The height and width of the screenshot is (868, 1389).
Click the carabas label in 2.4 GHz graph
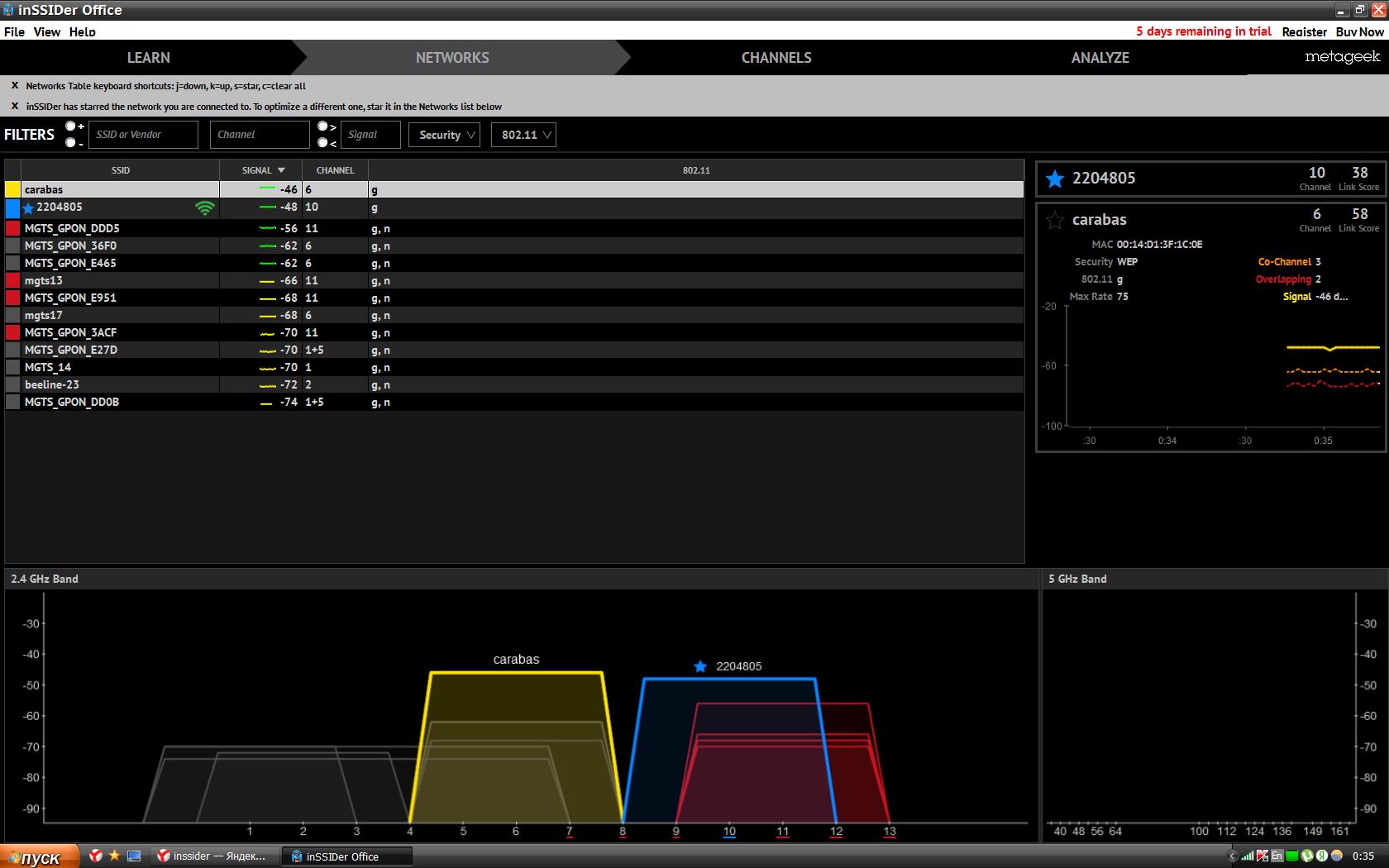516,660
